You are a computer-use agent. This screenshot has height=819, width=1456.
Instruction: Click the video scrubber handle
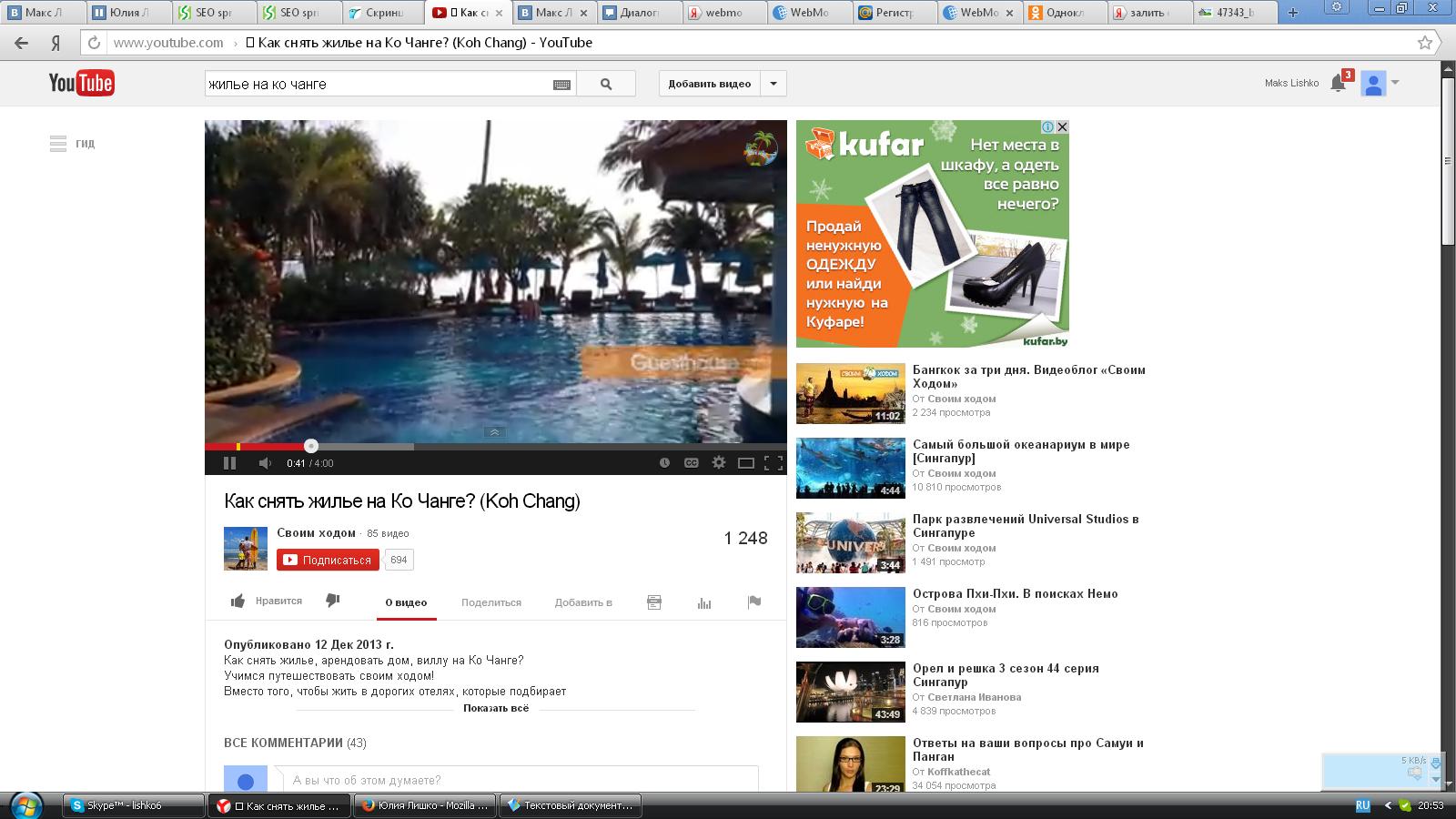(311, 446)
